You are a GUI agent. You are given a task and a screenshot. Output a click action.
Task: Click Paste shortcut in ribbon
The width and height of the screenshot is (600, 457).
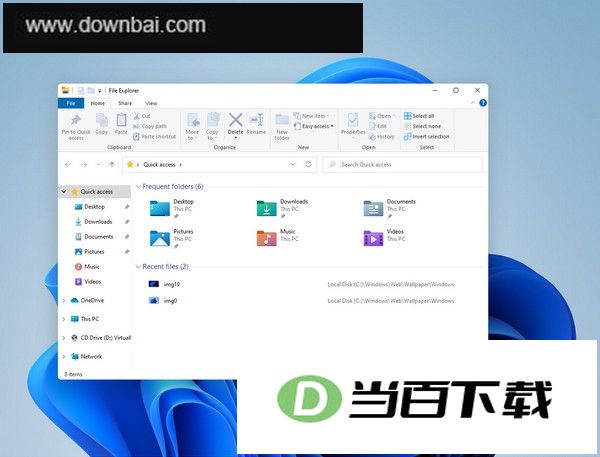[x=155, y=137]
